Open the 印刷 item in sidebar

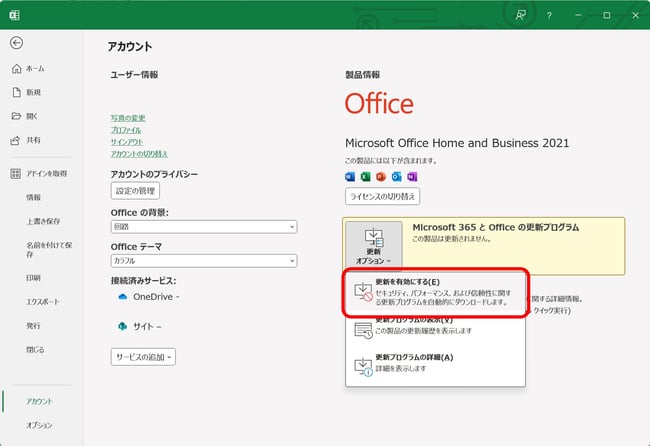pyautogui.click(x=33, y=278)
